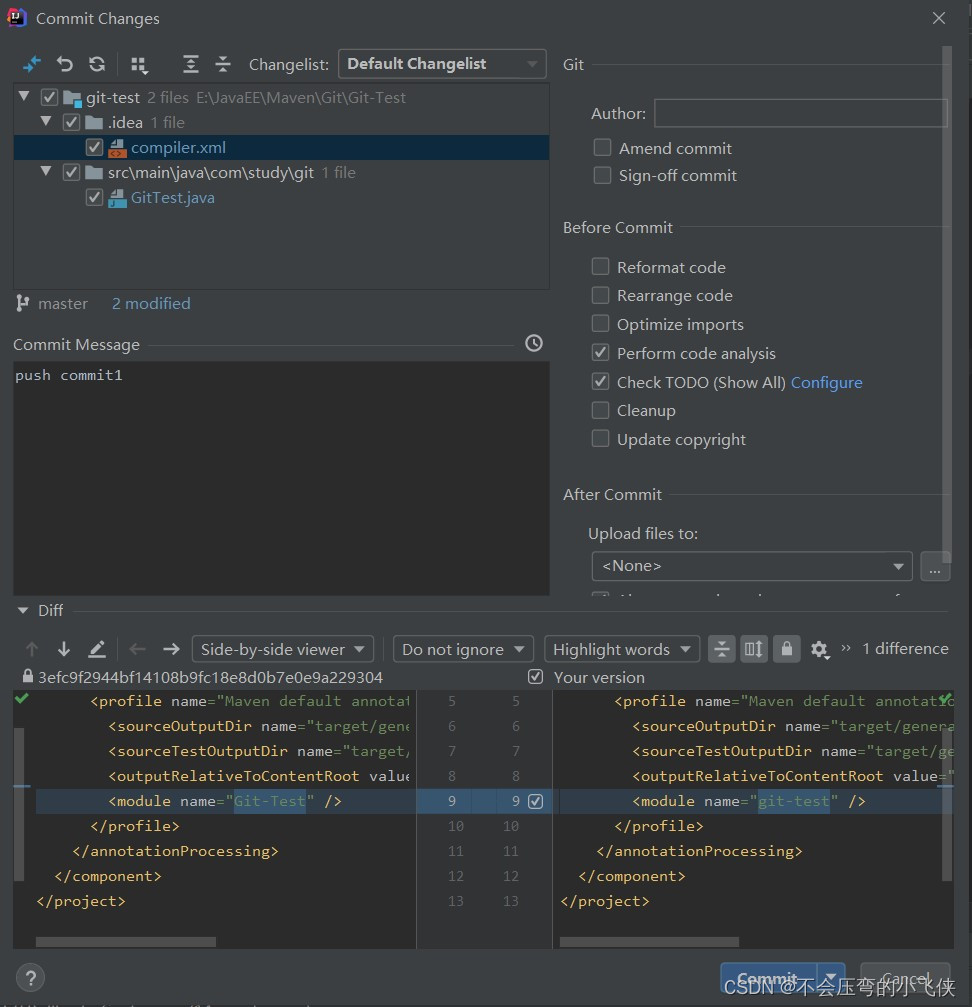Uncheck the git-test root checkbox
972x1007 pixels.
(x=49, y=97)
